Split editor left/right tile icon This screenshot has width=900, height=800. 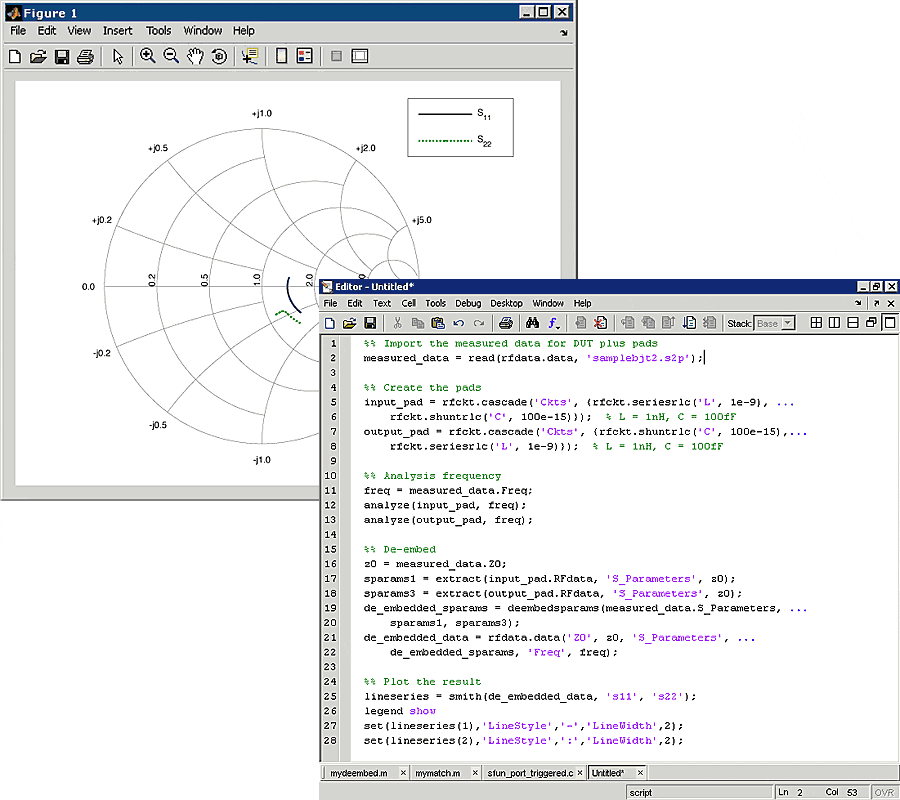835,323
